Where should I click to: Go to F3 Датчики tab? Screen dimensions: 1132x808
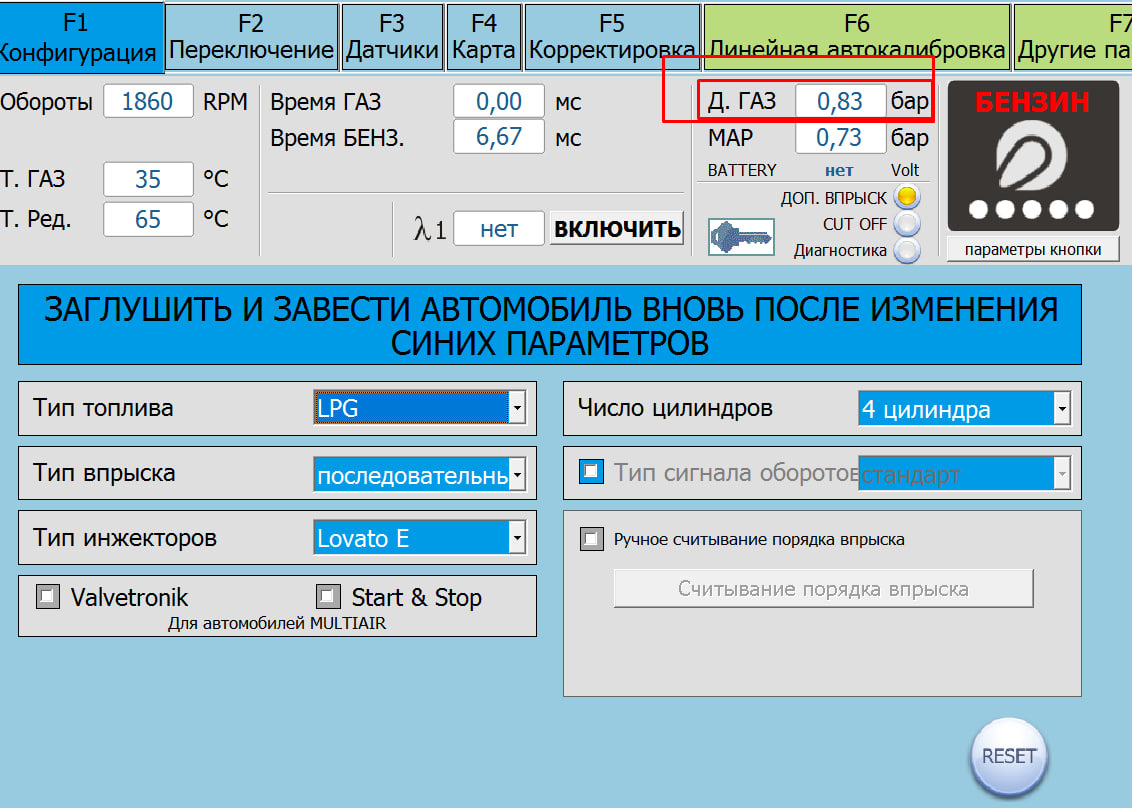392,38
